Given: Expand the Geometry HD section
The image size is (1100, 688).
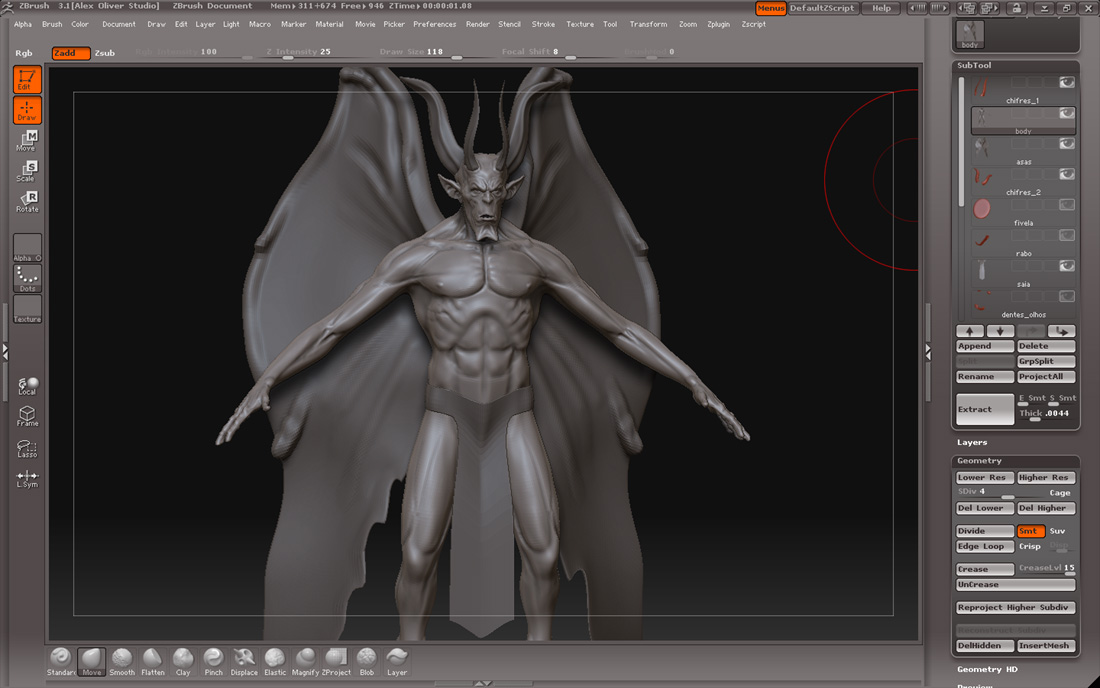Looking at the screenshot, I should (x=987, y=669).
